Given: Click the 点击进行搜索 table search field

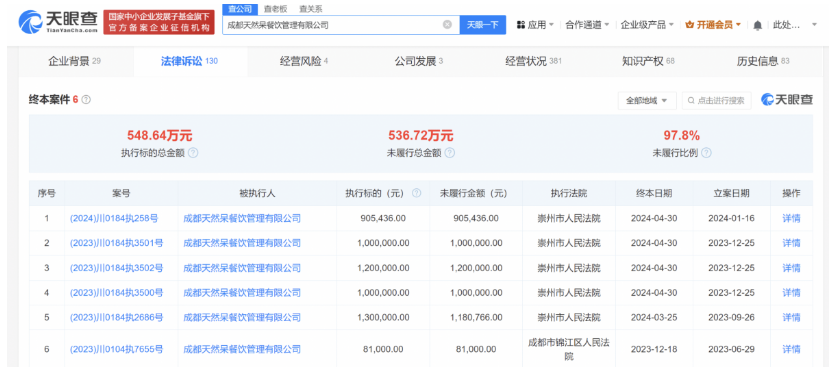Looking at the screenshot, I should [x=716, y=100].
